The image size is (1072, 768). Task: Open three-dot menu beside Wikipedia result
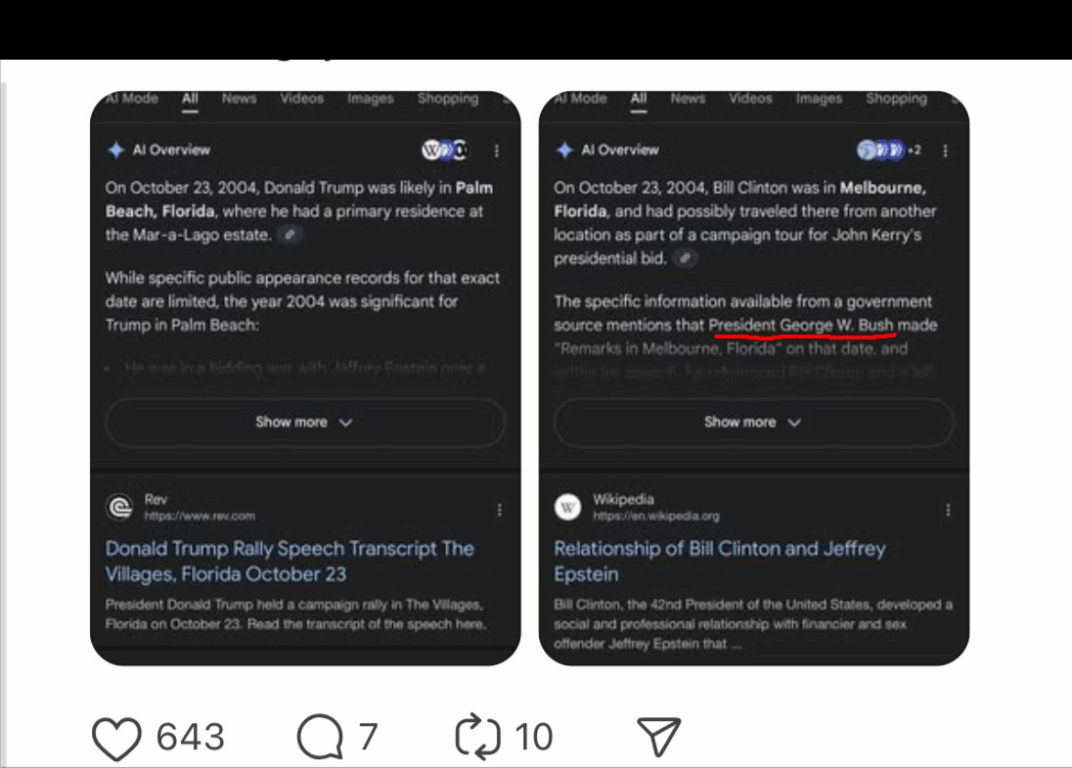947,510
